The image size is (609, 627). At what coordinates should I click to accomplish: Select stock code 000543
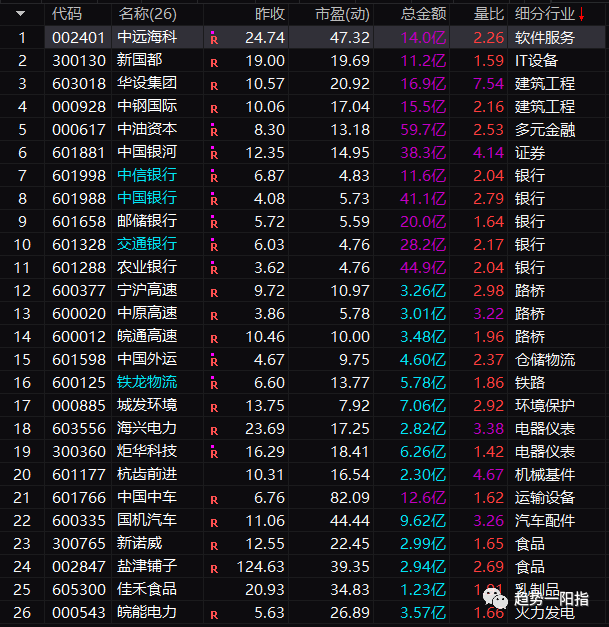(79, 613)
